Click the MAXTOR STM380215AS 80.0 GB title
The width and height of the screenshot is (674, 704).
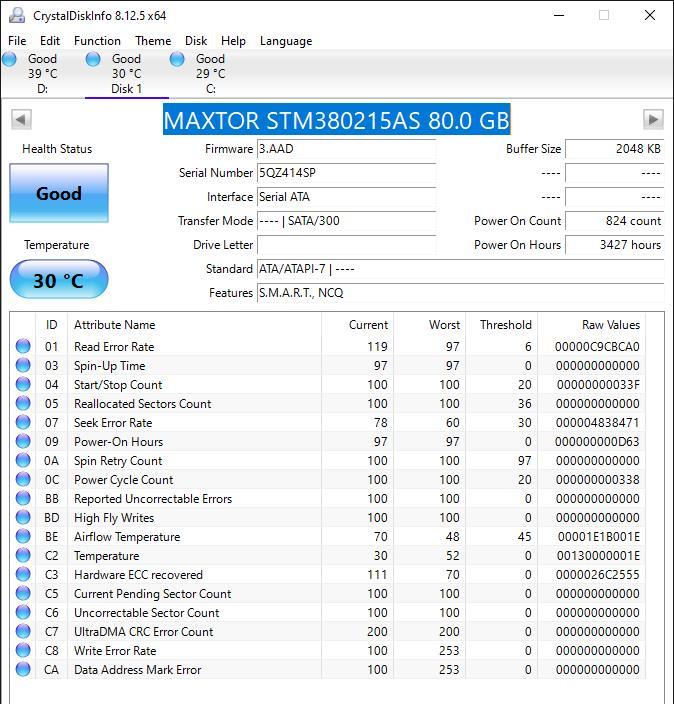coord(336,120)
